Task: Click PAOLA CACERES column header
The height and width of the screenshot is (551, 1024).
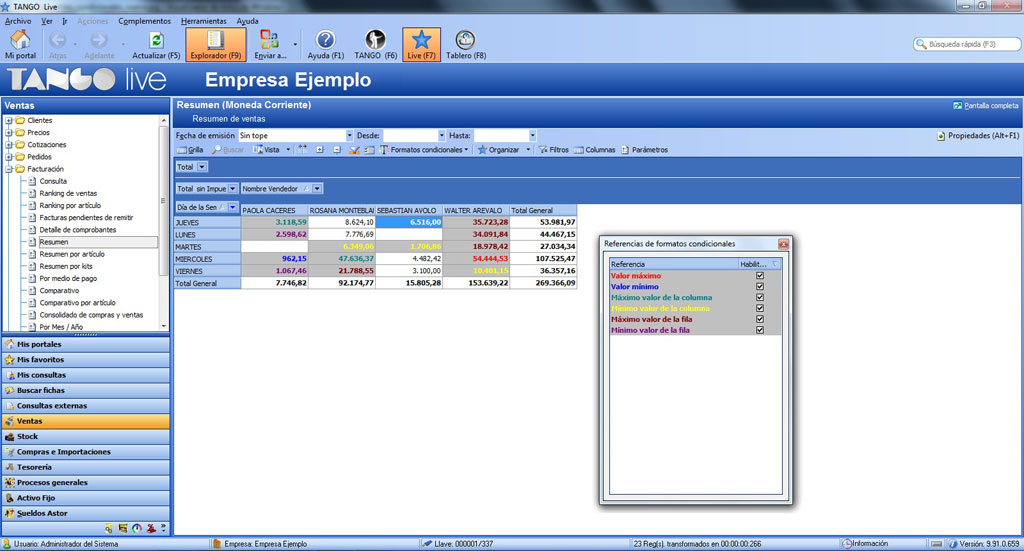Action: pyautogui.click(x=274, y=210)
